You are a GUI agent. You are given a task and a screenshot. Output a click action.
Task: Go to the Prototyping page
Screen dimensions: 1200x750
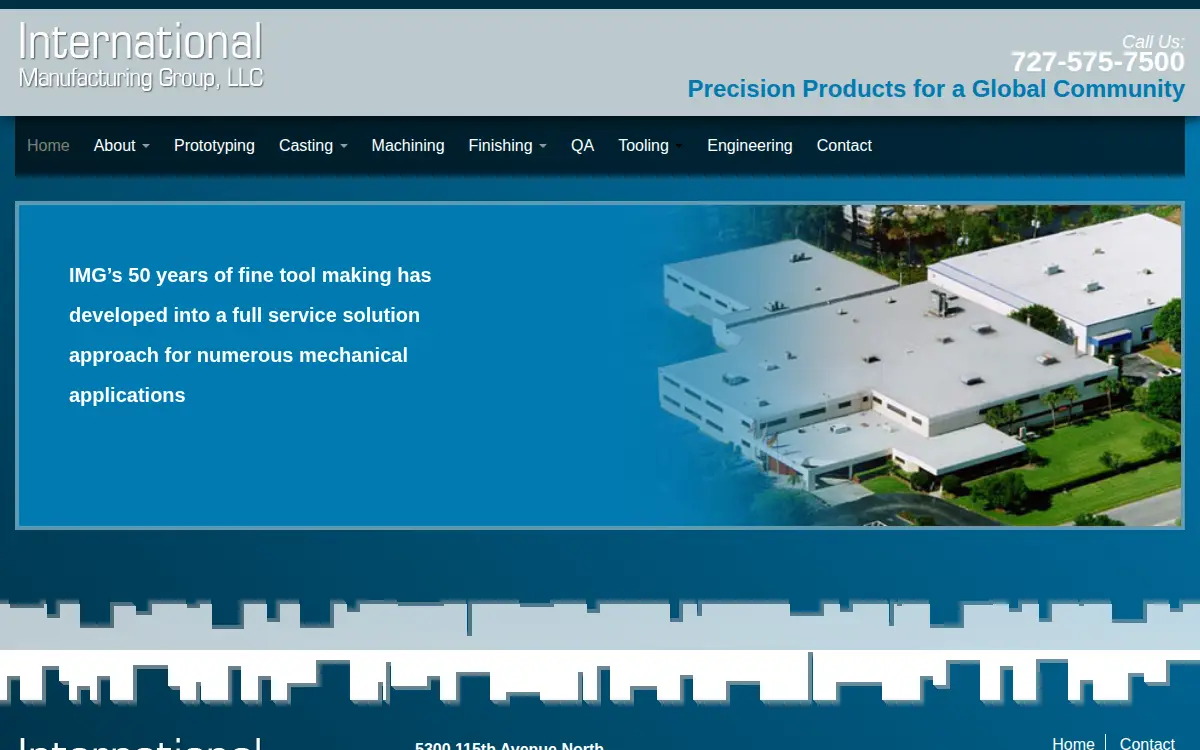coord(214,146)
